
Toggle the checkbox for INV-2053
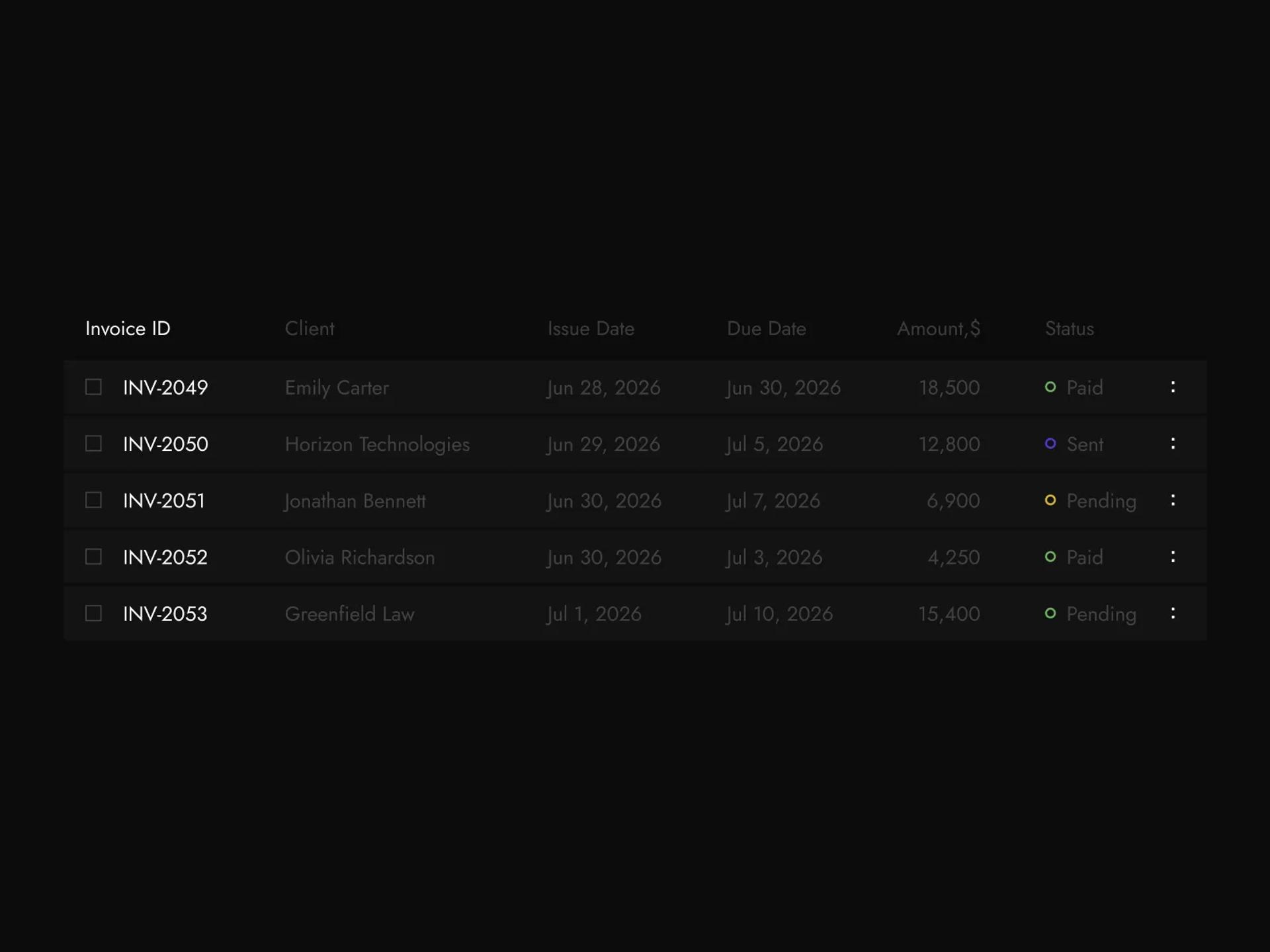(x=93, y=614)
